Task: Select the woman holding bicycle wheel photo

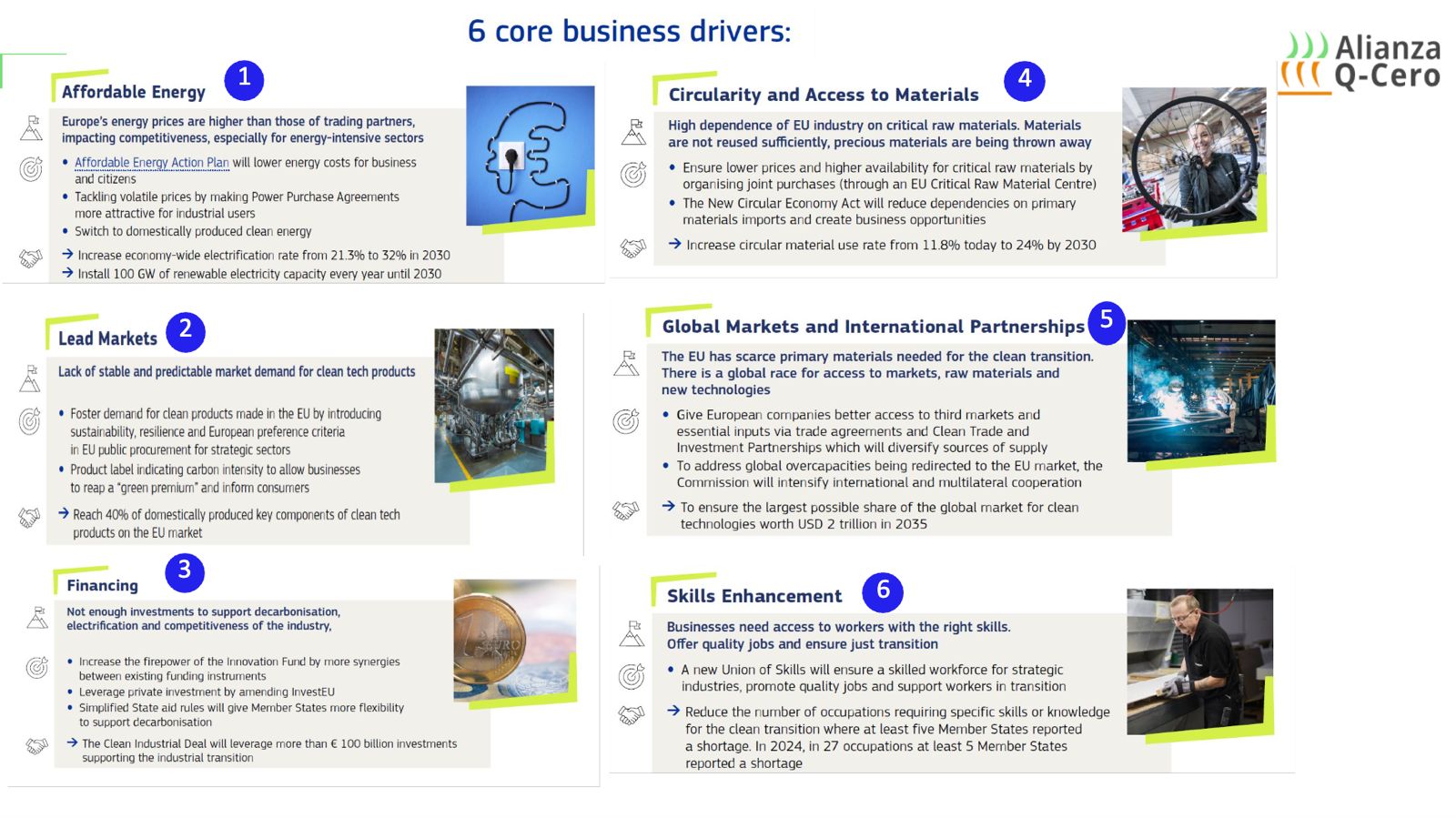Action: click(x=1193, y=160)
